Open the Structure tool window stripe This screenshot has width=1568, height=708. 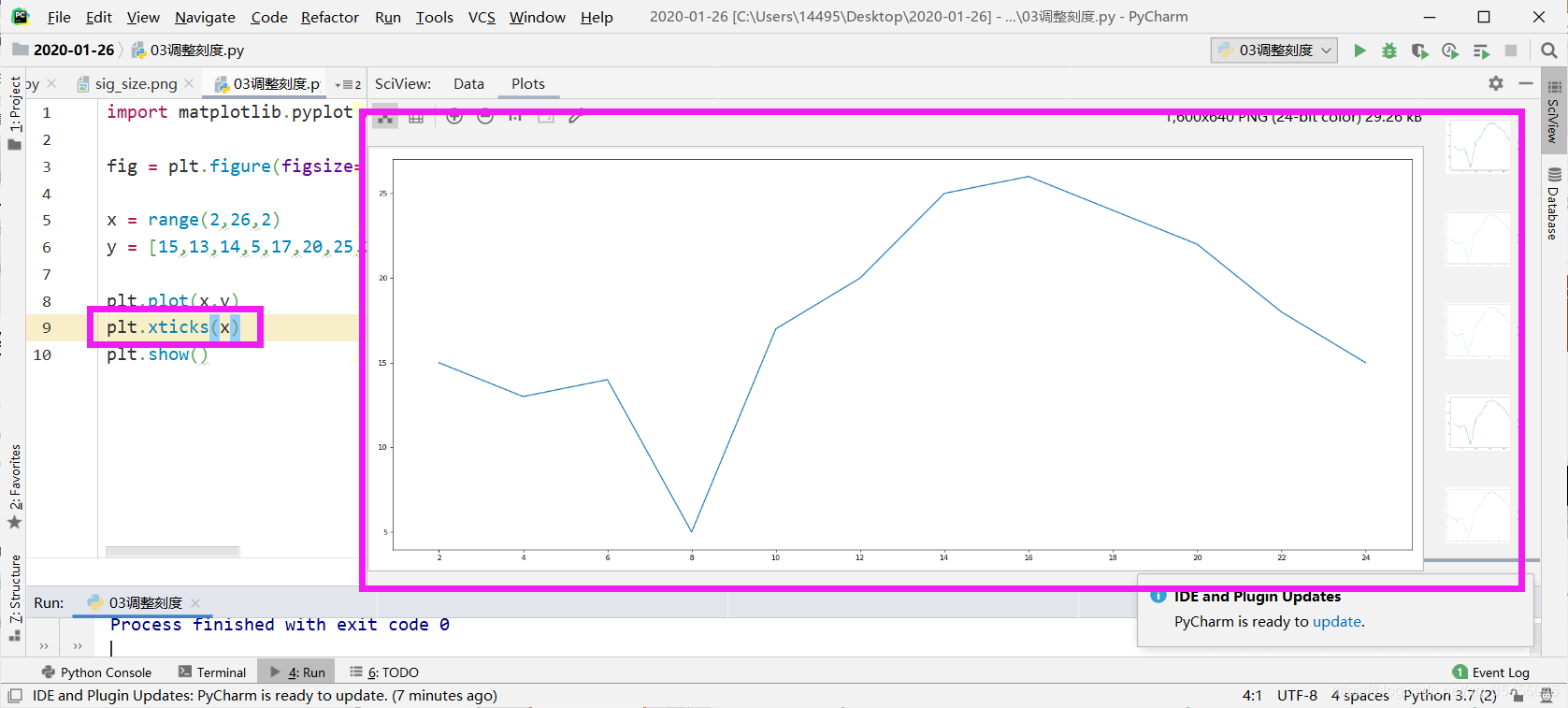[x=14, y=598]
